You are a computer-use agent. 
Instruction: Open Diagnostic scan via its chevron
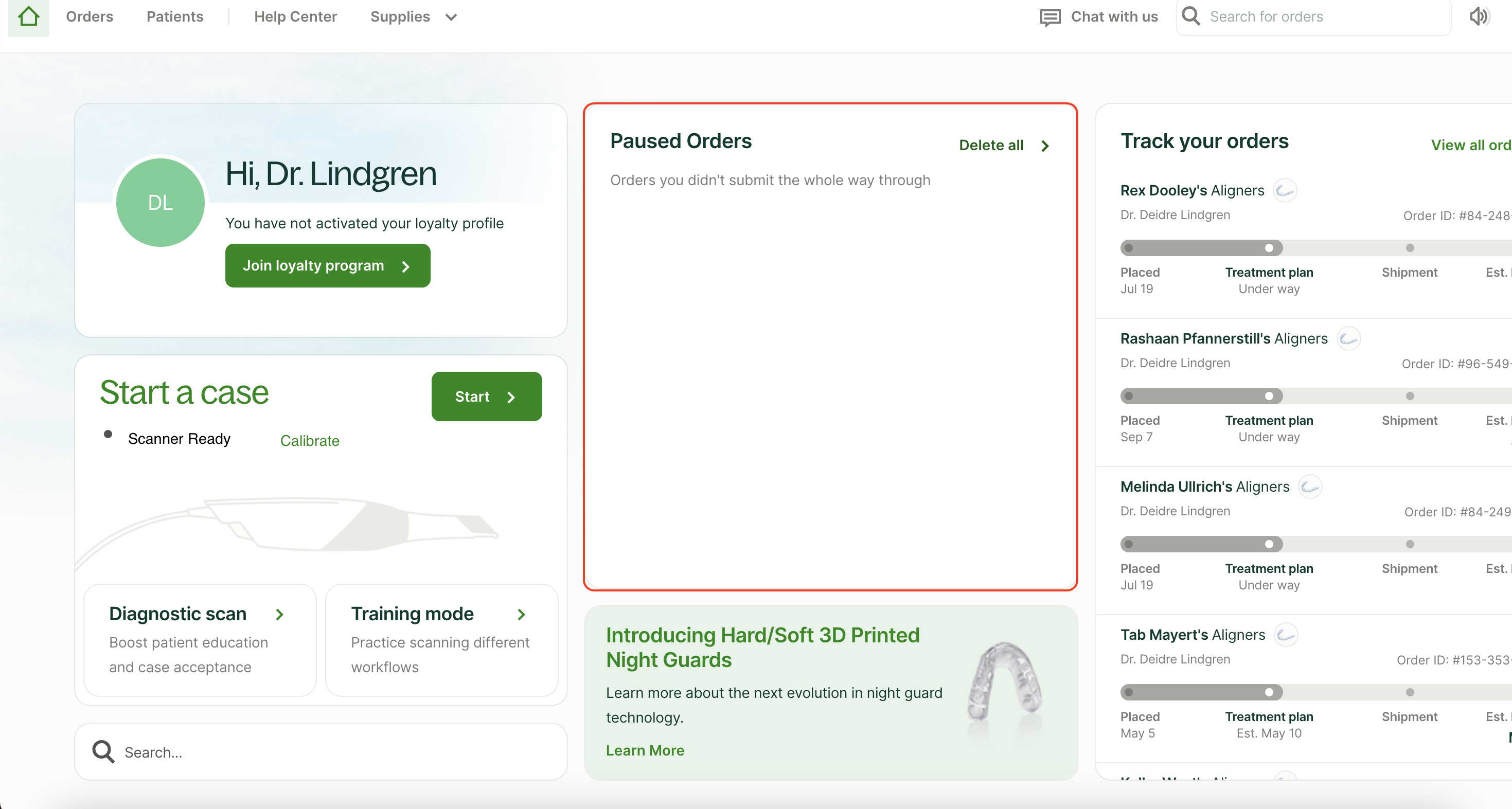(280, 614)
